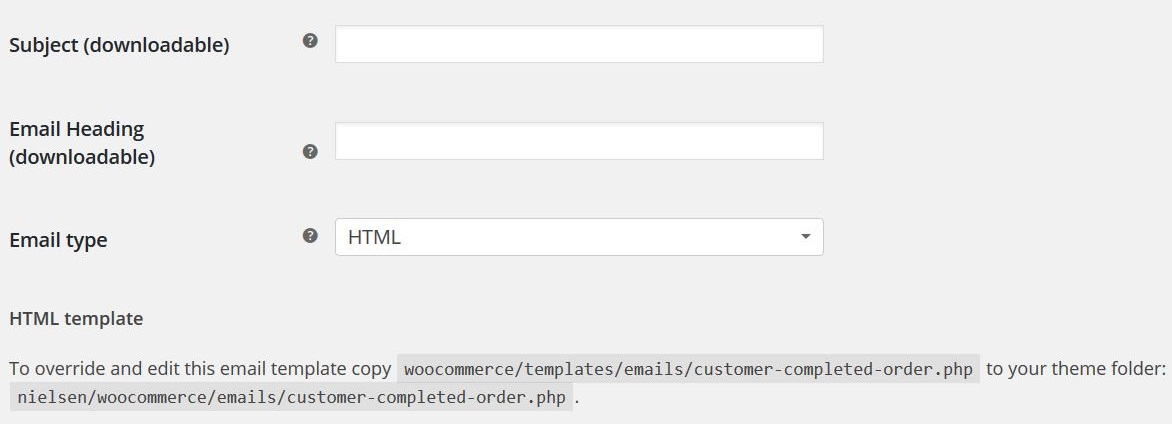Click the phrase "to your theme folder:"
The image size is (1172, 424).
(1076, 369)
